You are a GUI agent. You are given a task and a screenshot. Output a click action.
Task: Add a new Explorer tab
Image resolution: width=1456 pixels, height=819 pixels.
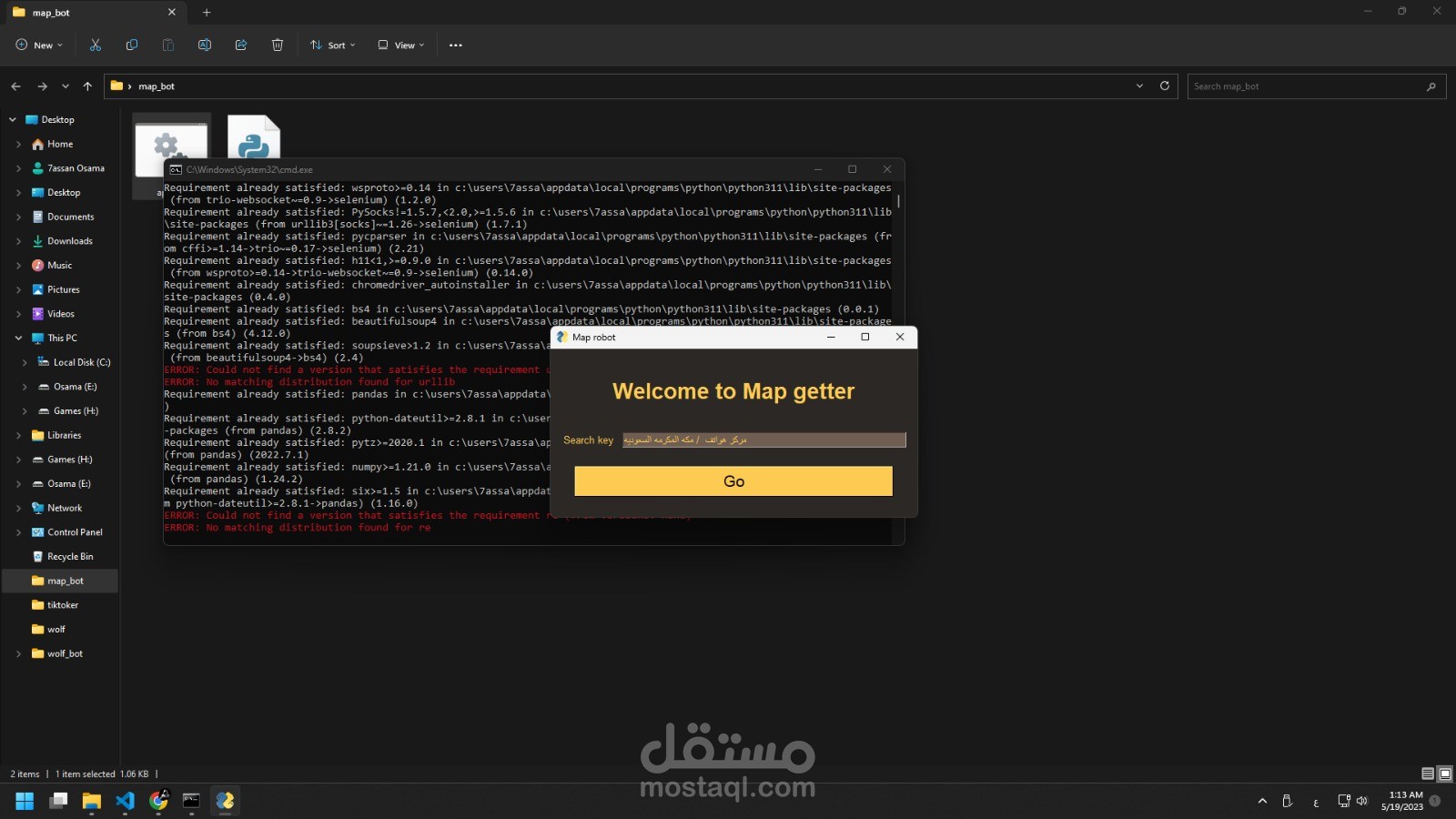207,13
